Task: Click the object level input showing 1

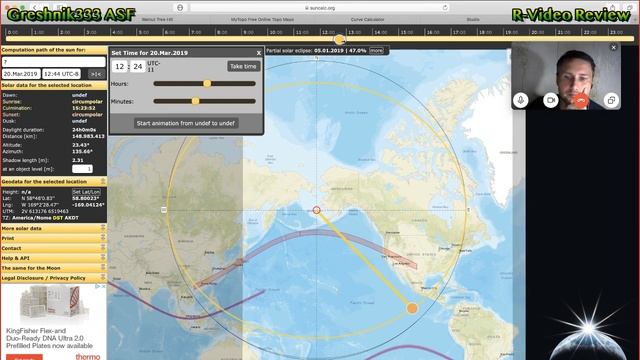Action: 82,169
